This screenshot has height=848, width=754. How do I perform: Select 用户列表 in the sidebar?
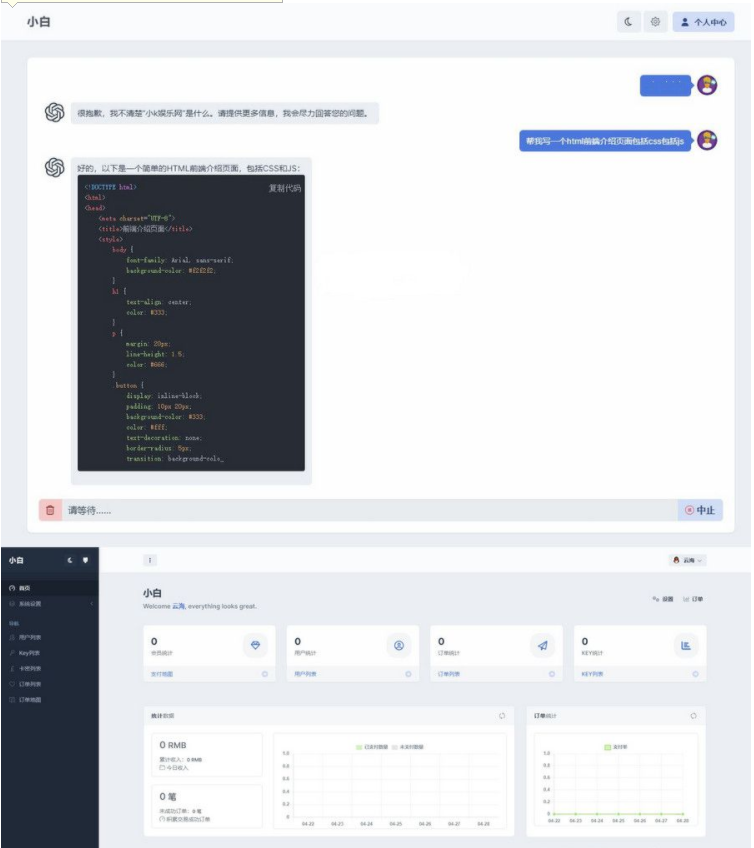pos(30,637)
